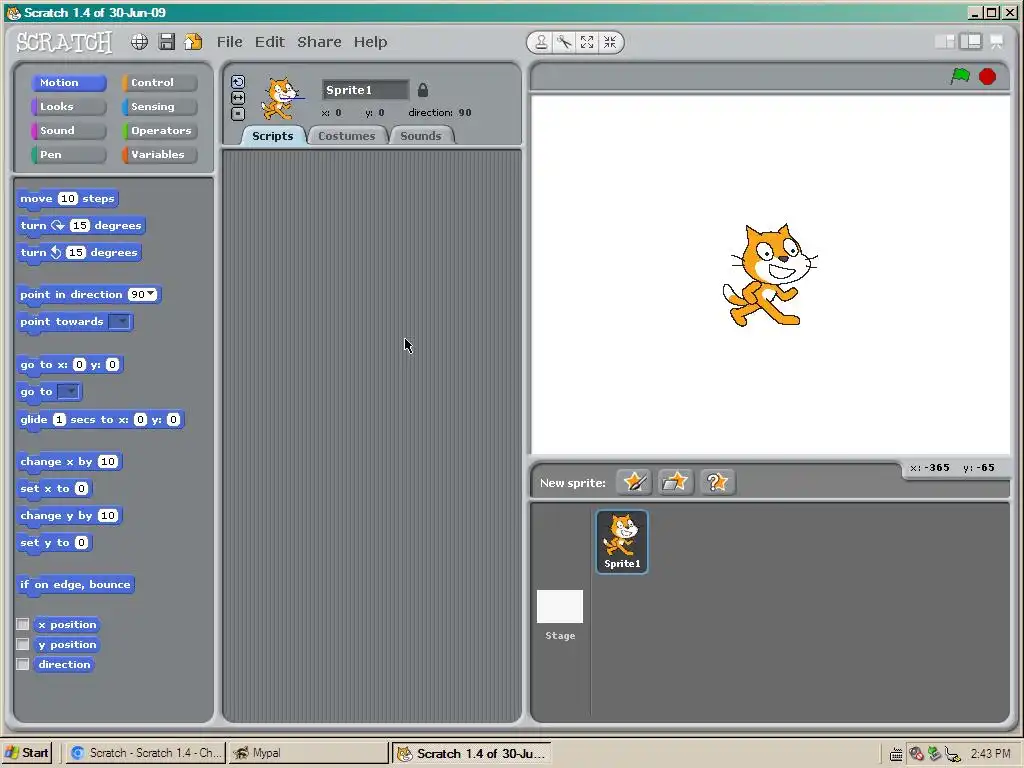Choose new sprite from file
The height and width of the screenshot is (768, 1024).
tap(675, 482)
